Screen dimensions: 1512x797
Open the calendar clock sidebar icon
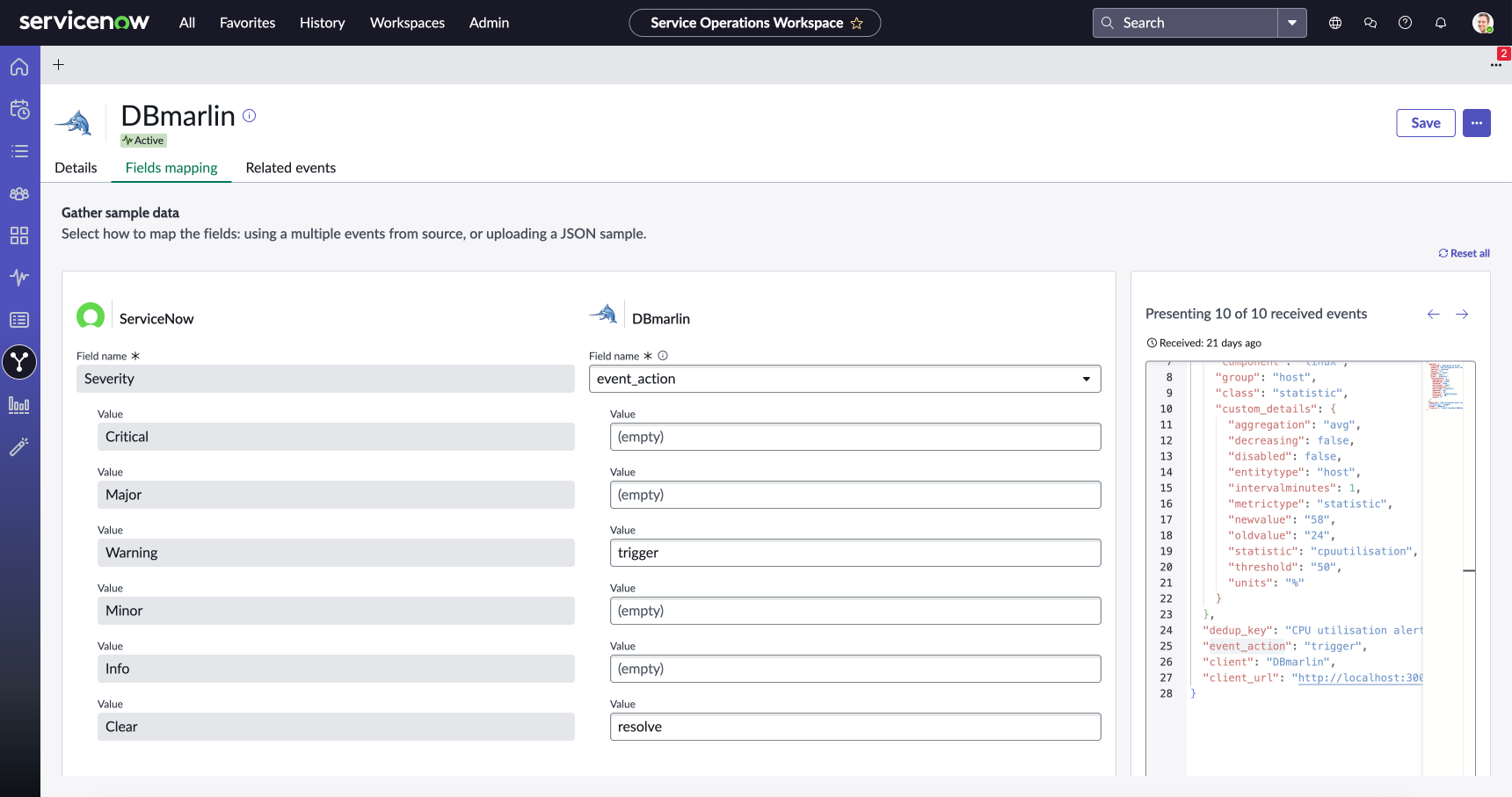(19, 109)
